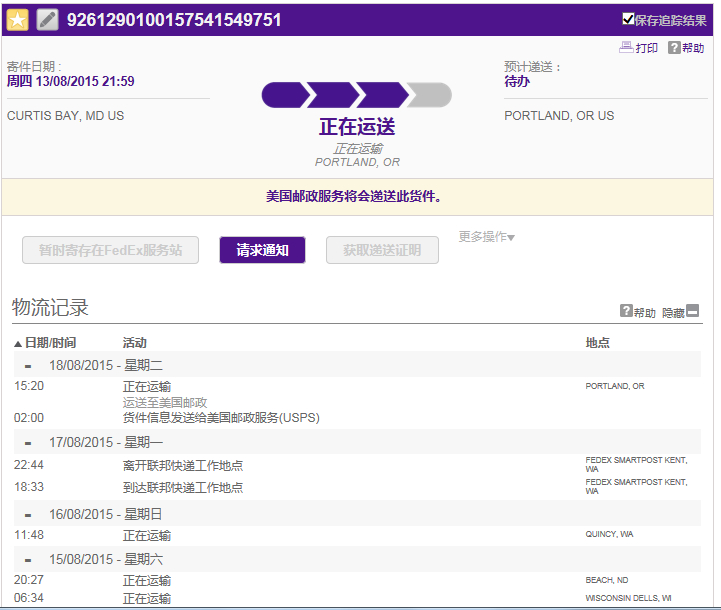Click the 正在运送 status heading
This screenshot has height=610, width=721.
[357, 126]
